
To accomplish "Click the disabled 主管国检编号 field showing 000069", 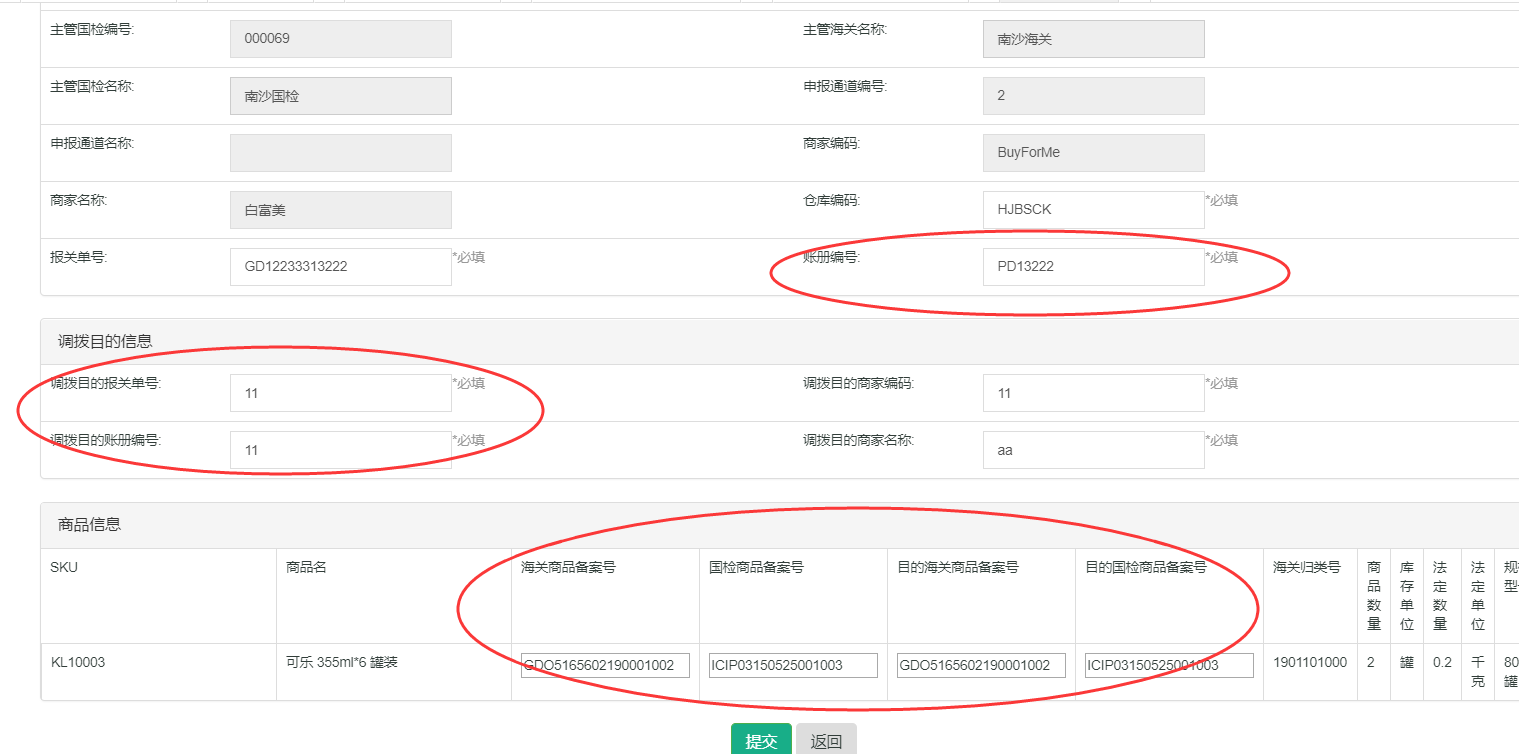I will pos(340,38).
